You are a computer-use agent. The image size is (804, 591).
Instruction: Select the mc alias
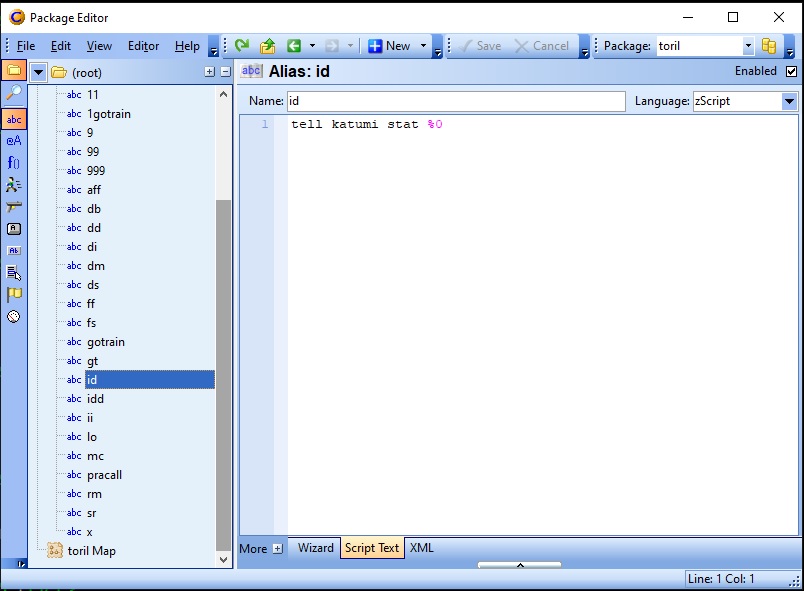pyautogui.click(x=95, y=456)
